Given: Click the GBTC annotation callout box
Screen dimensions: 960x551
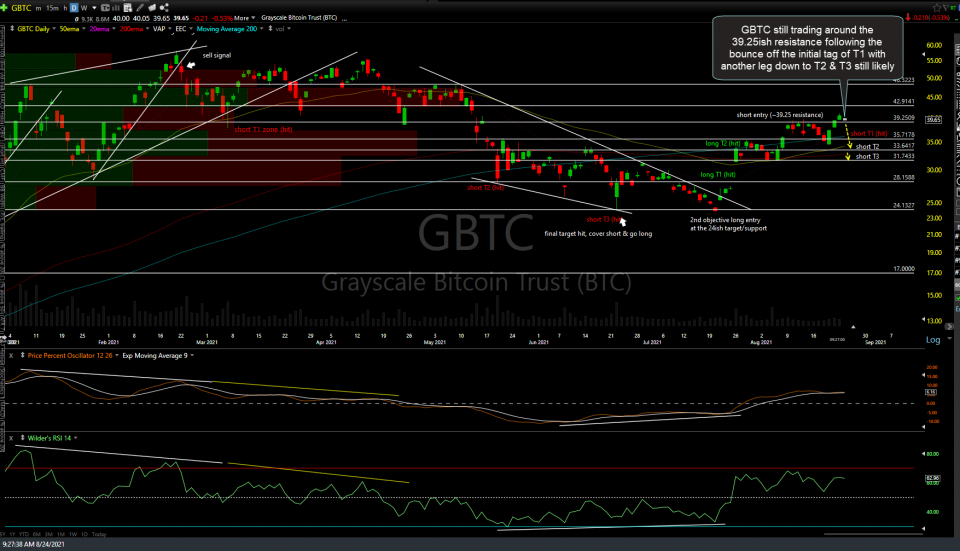Looking at the screenshot, I should (807, 48).
